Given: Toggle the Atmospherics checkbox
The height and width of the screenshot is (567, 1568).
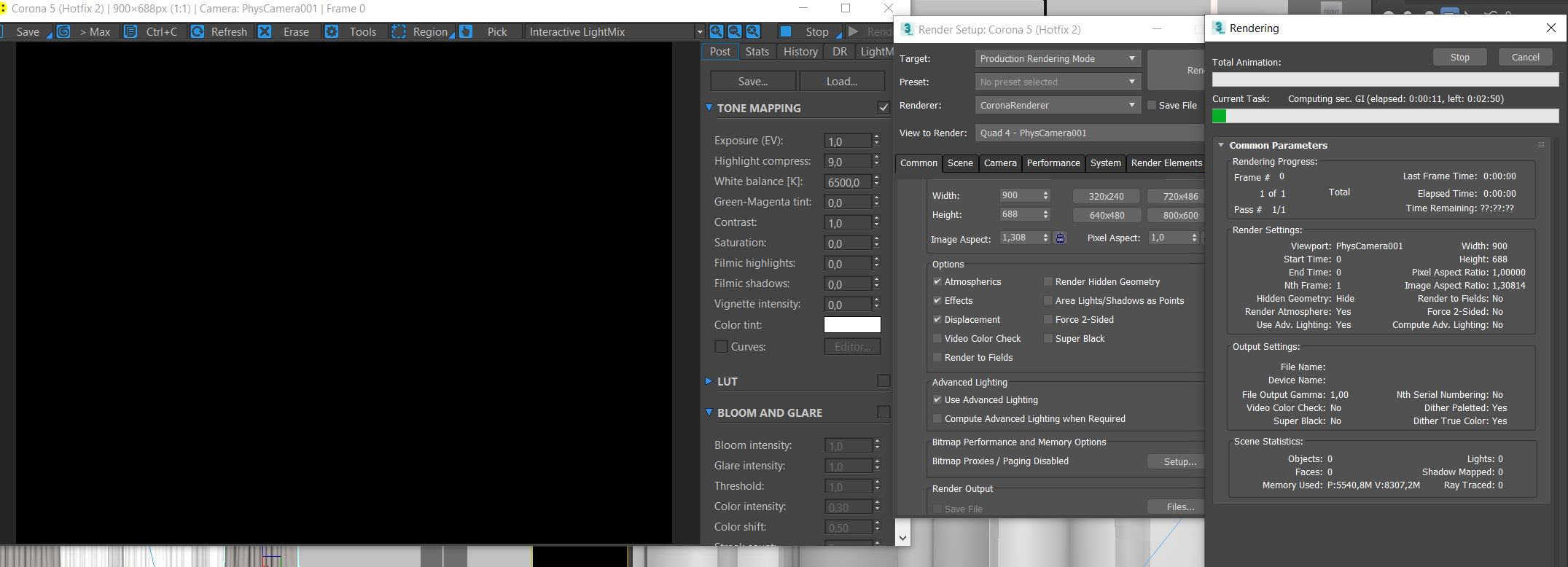Looking at the screenshot, I should [937, 281].
